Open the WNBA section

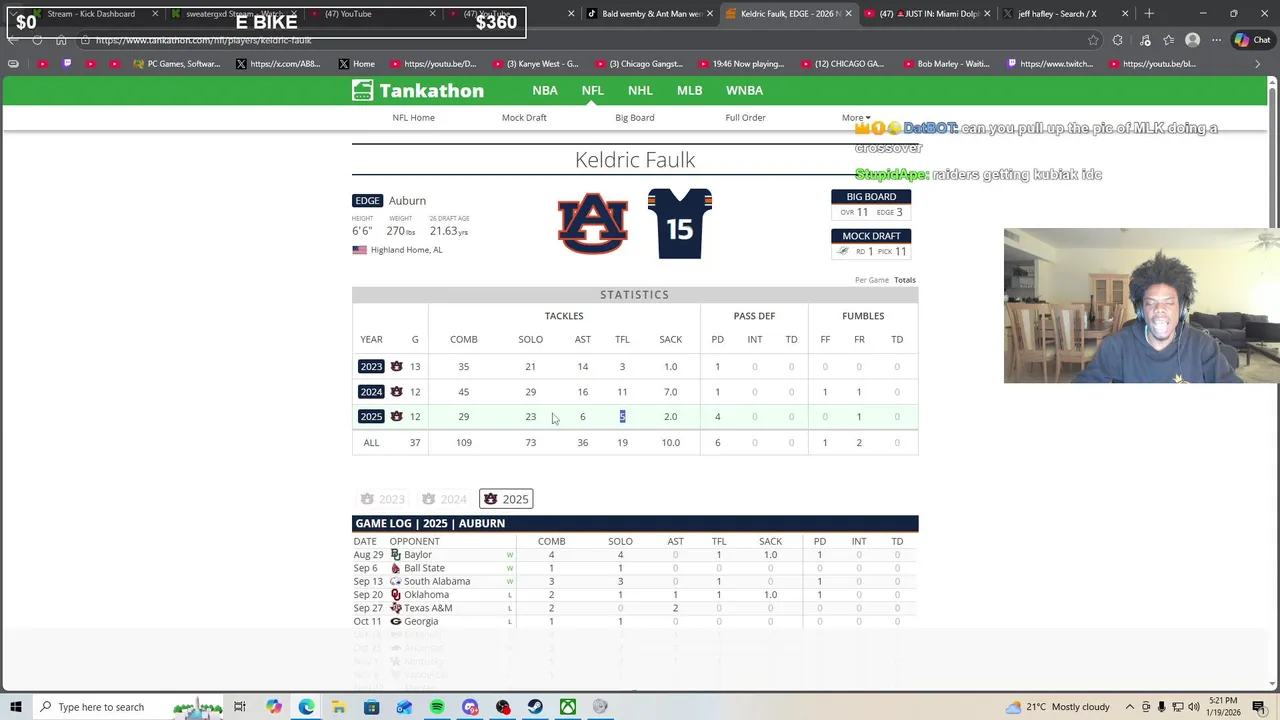click(744, 90)
